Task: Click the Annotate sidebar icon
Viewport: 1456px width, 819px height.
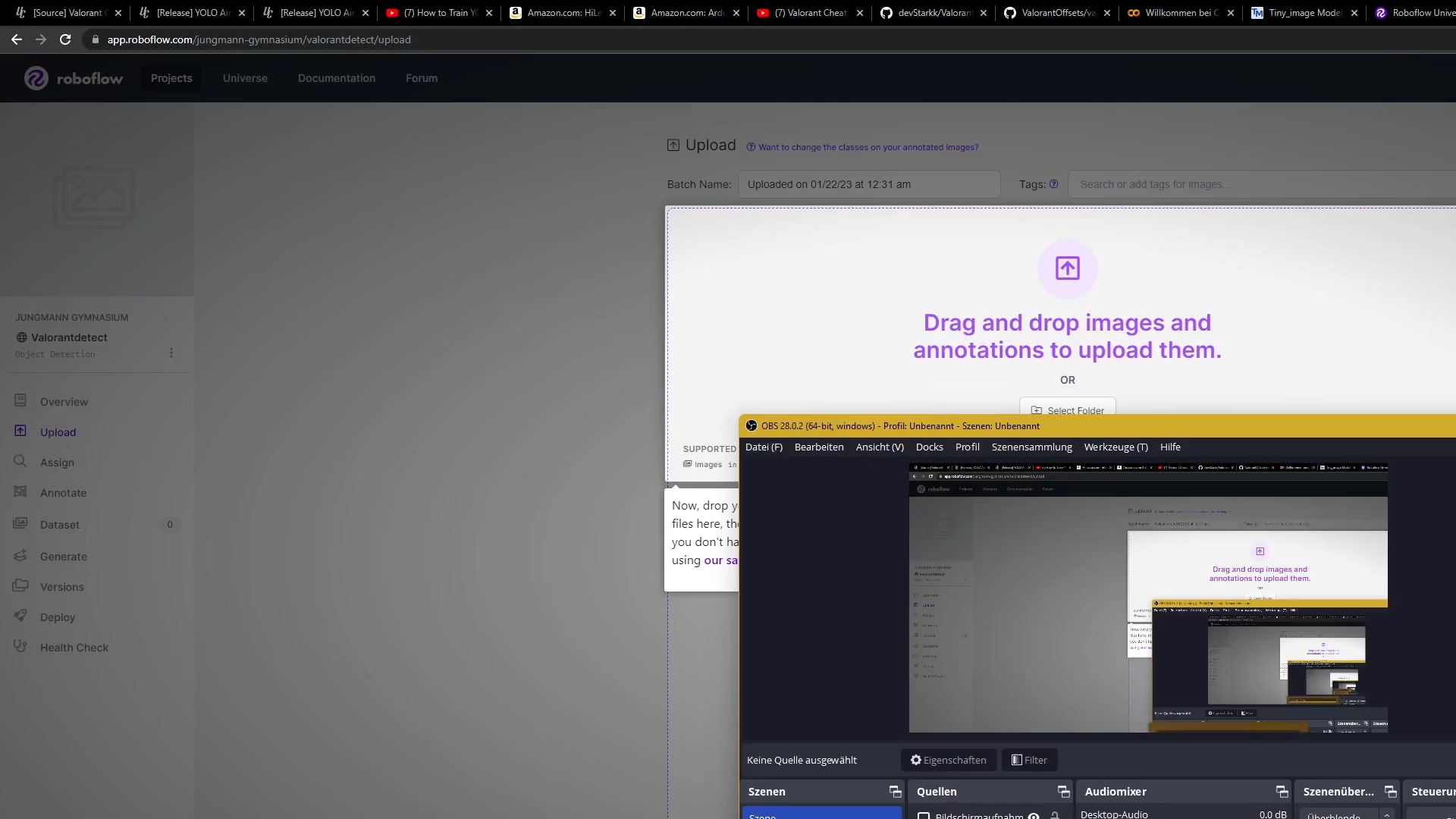Action: (20, 491)
